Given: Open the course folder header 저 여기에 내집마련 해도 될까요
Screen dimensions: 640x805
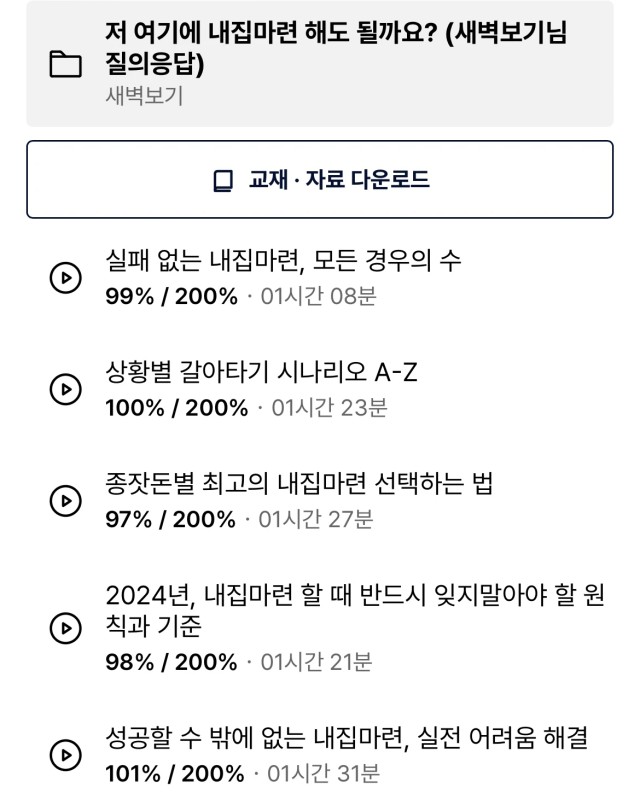Looking at the screenshot, I should pyautogui.click(x=320, y=64).
